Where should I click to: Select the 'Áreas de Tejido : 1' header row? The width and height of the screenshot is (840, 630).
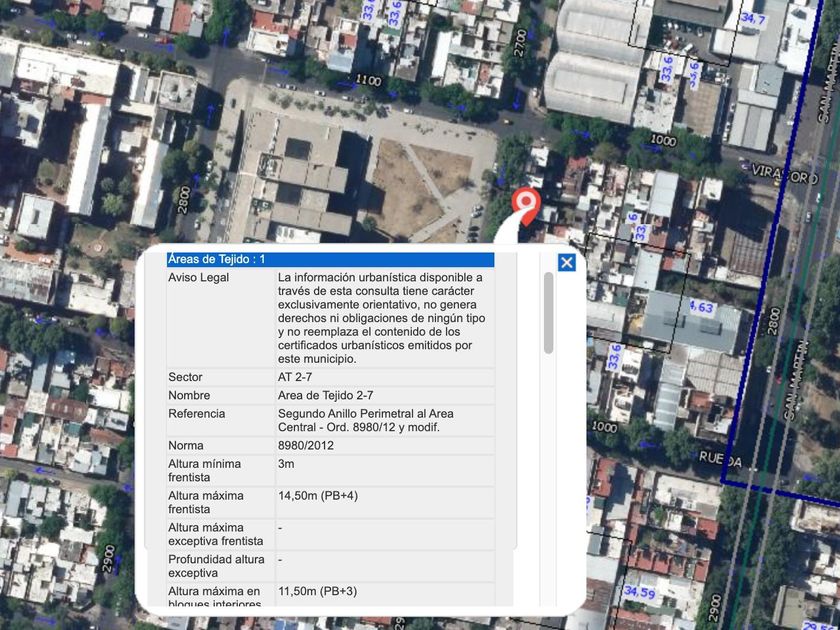330,260
